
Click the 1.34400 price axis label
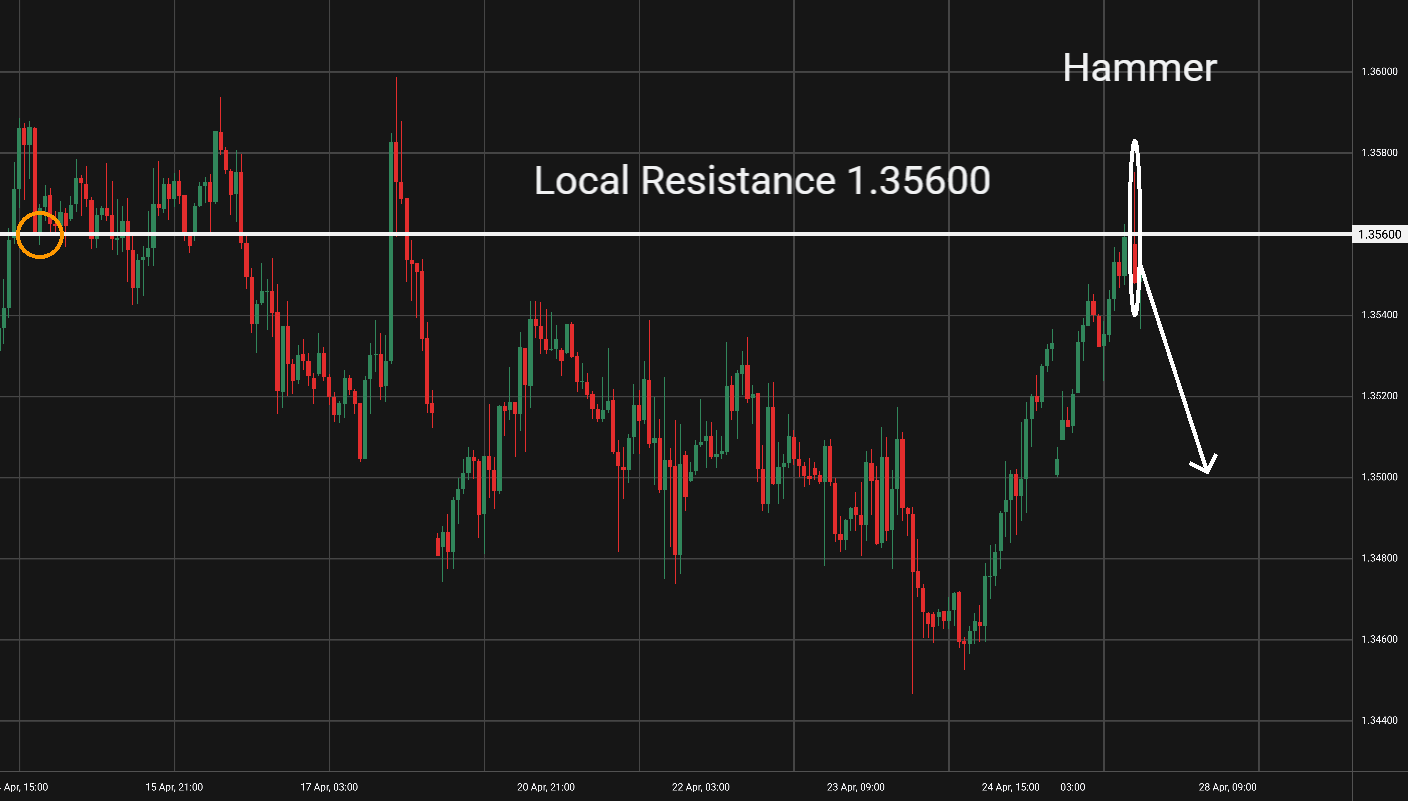tap(1380, 720)
